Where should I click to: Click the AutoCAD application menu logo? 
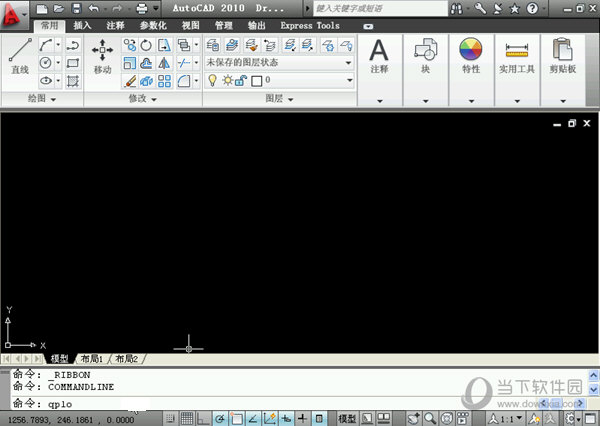14,13
